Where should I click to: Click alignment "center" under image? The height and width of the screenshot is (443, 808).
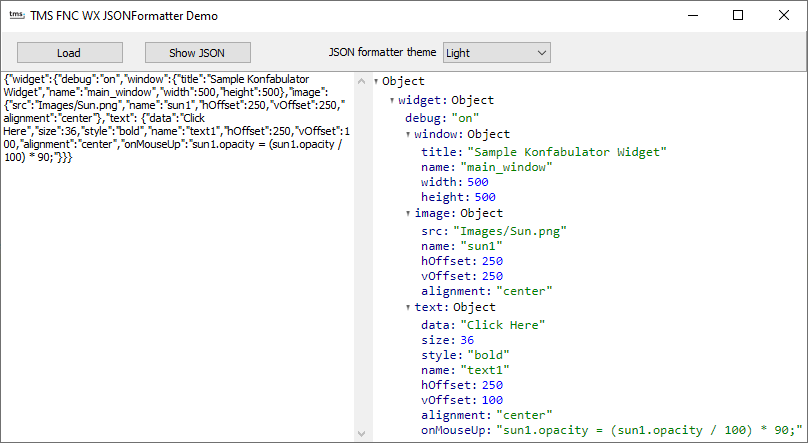click(524, 291)
